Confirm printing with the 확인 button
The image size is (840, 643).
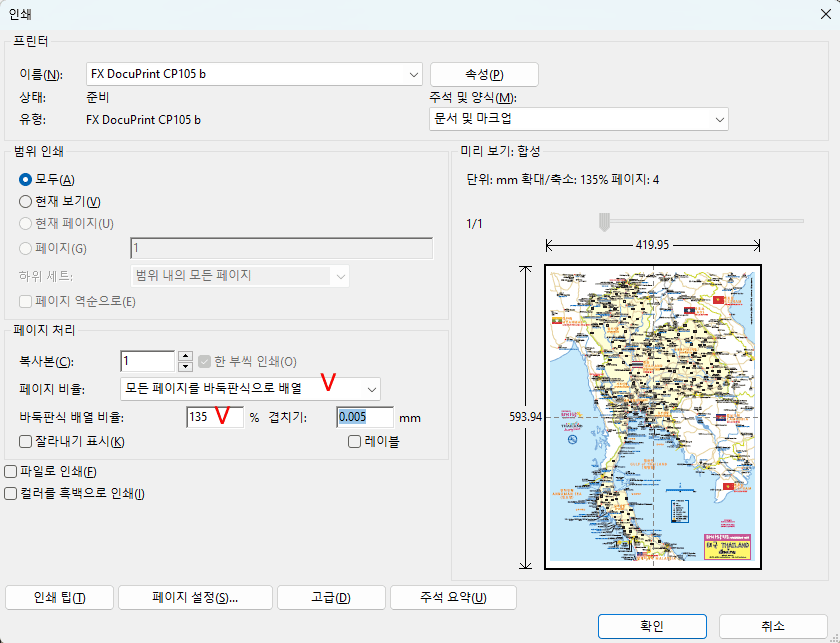[652, 626]
